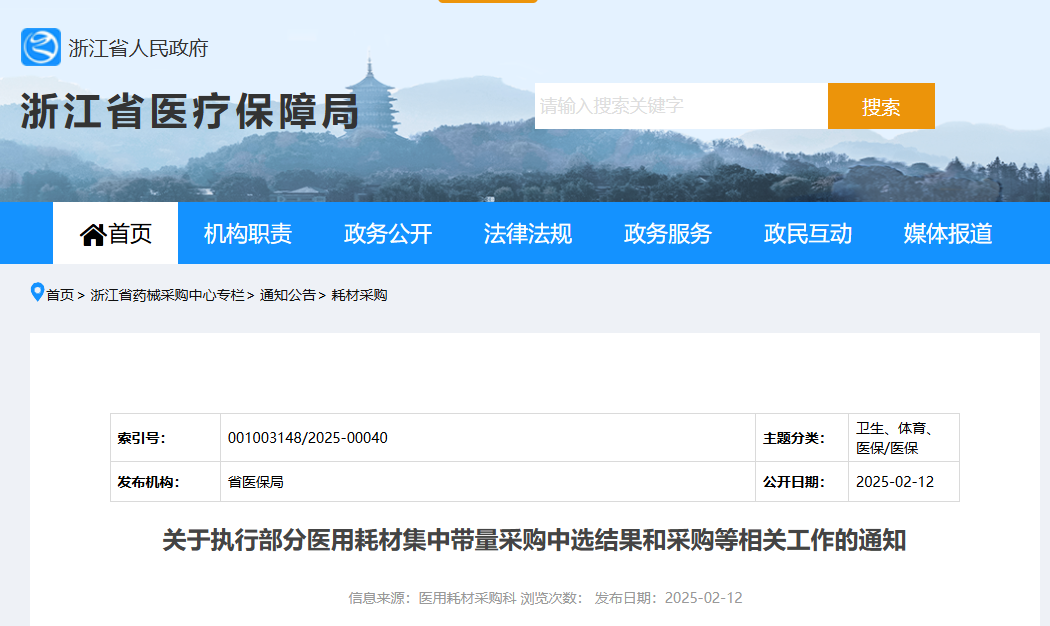The width and height of the screenshot is (1050, 626).
Task: Navigate to the 政民互动 section
Action: pos(808,234)
